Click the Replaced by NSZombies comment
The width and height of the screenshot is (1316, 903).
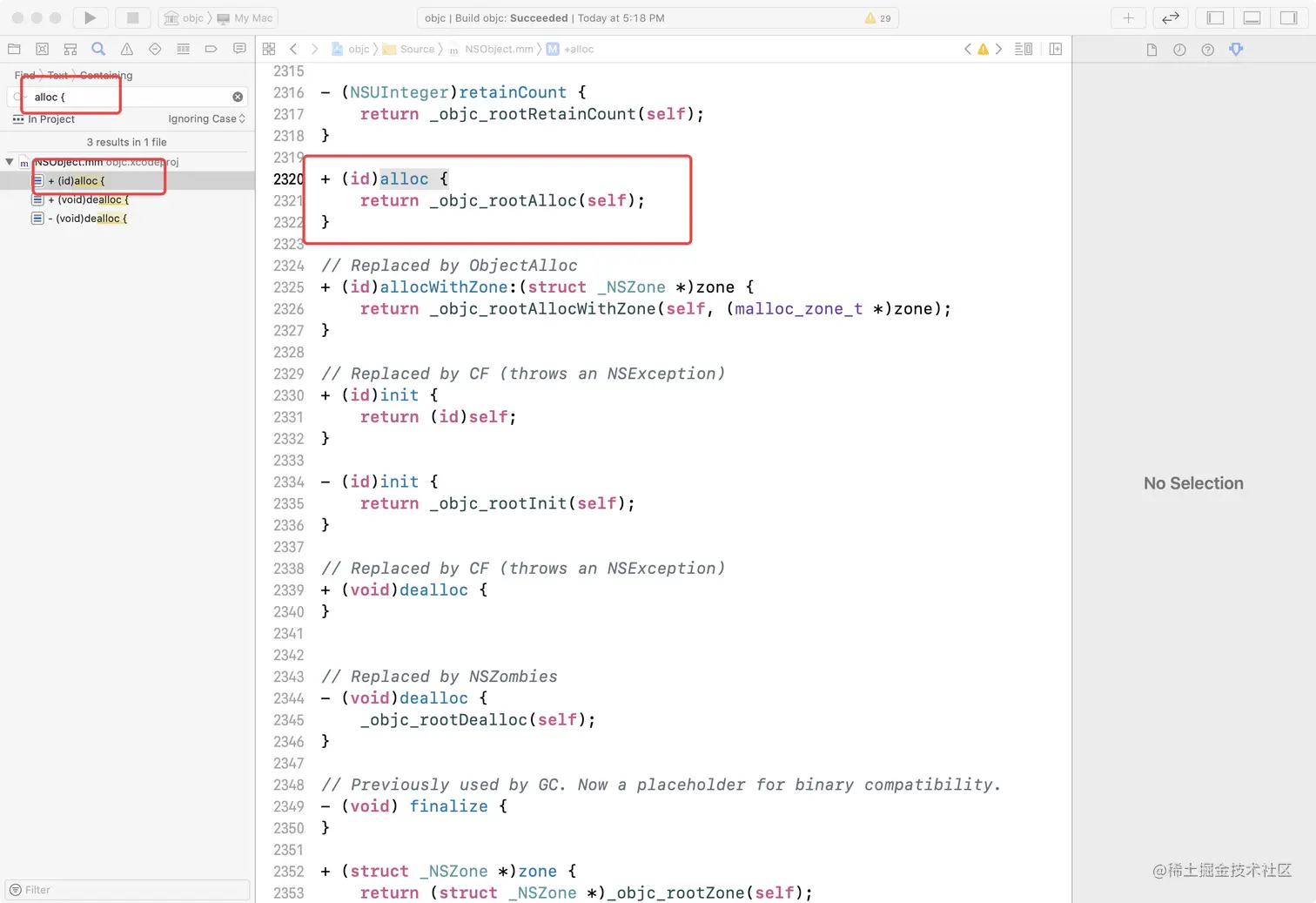(440, 677)
